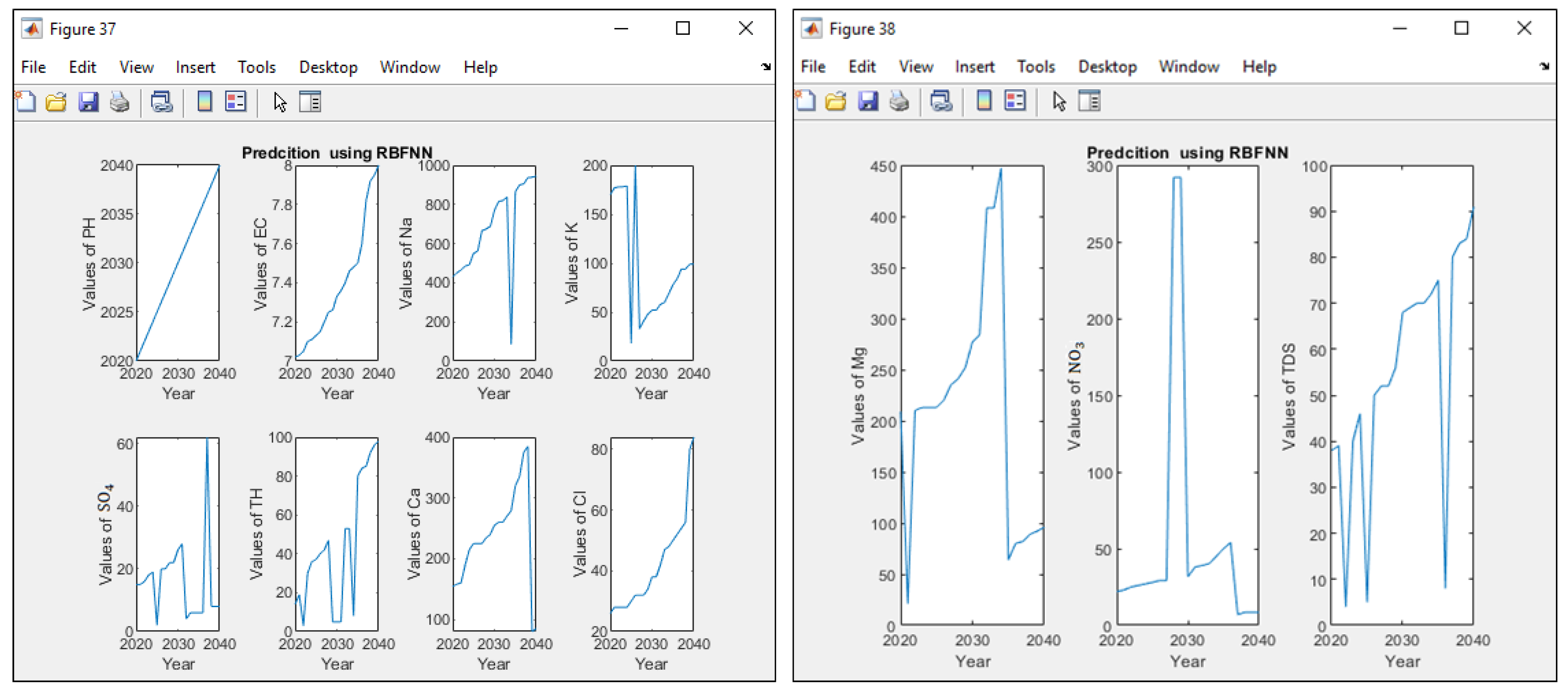Expand the dock arrow in Figure 37

click(766, 67)
